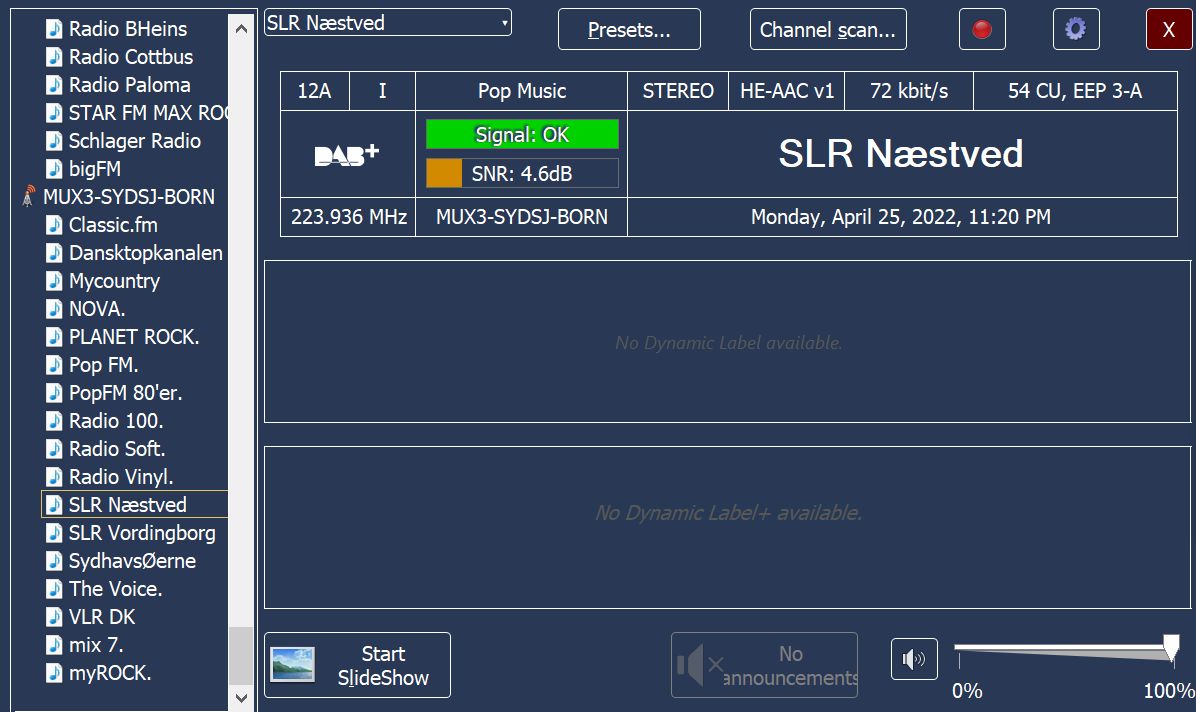
Task: Select Radio Cottbus station
Action: tap(130, 56)
